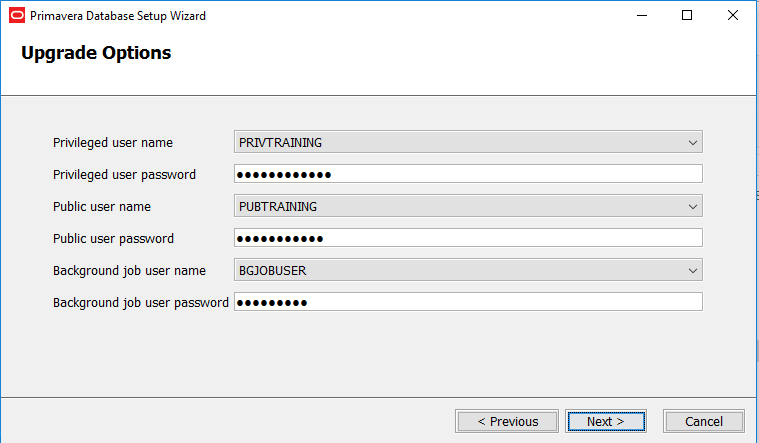Minimize the wizard window
This screenshot has height=443, width=759.
642,15
